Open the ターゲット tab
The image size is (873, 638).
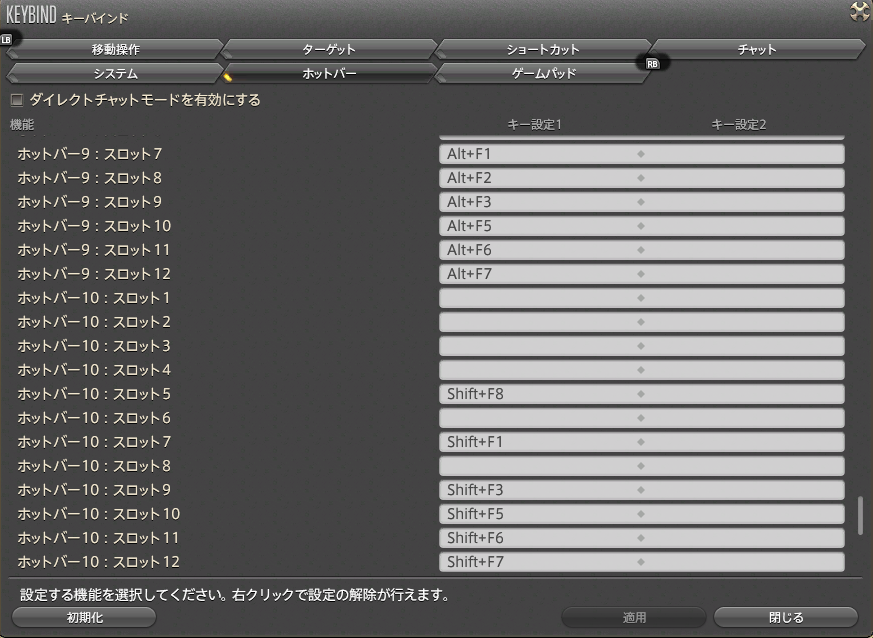click(x=330, y=47)
